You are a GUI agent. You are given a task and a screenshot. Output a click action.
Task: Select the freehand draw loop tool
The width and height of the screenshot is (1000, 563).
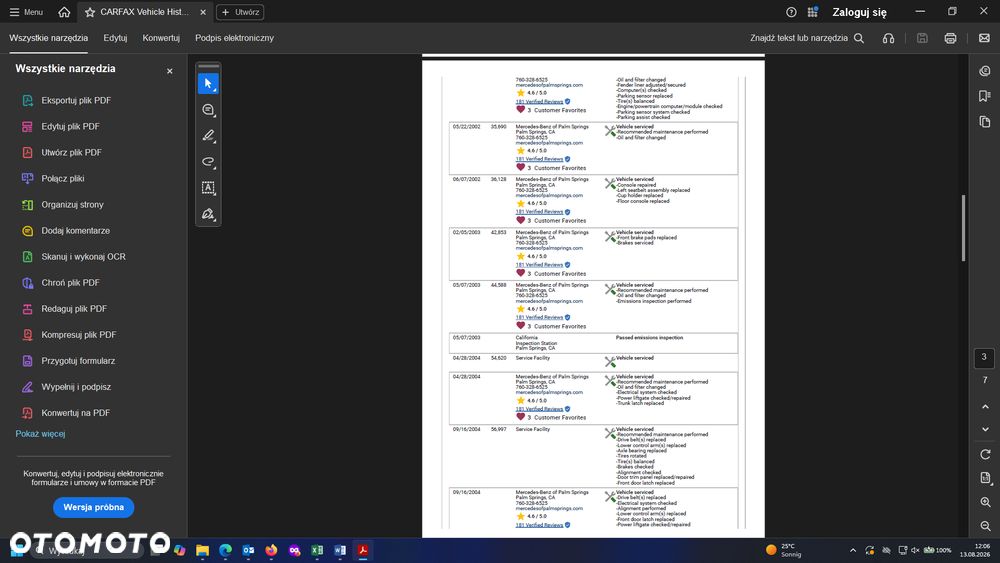208,162
